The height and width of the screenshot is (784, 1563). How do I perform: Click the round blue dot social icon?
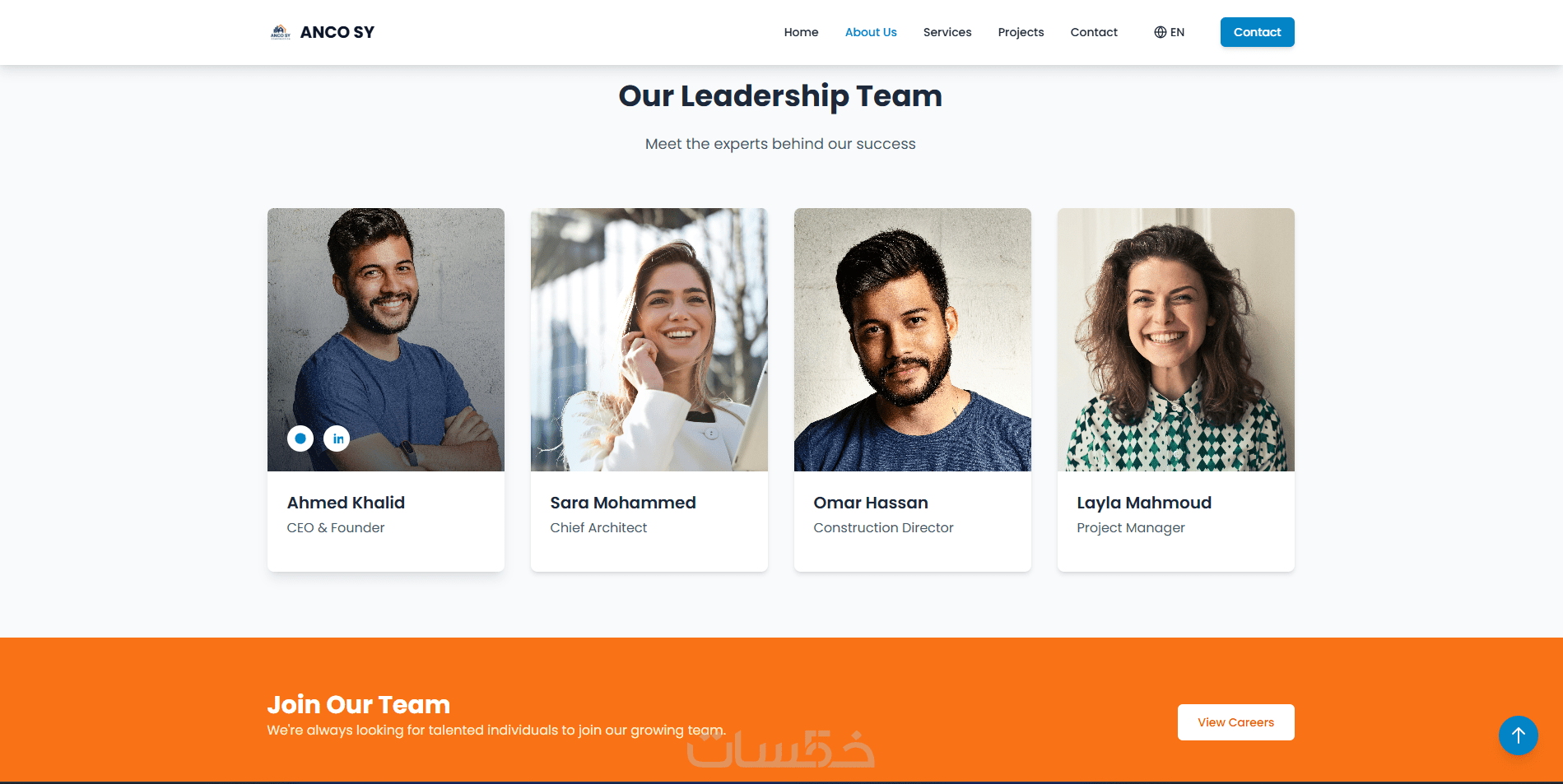click(300, 438)
